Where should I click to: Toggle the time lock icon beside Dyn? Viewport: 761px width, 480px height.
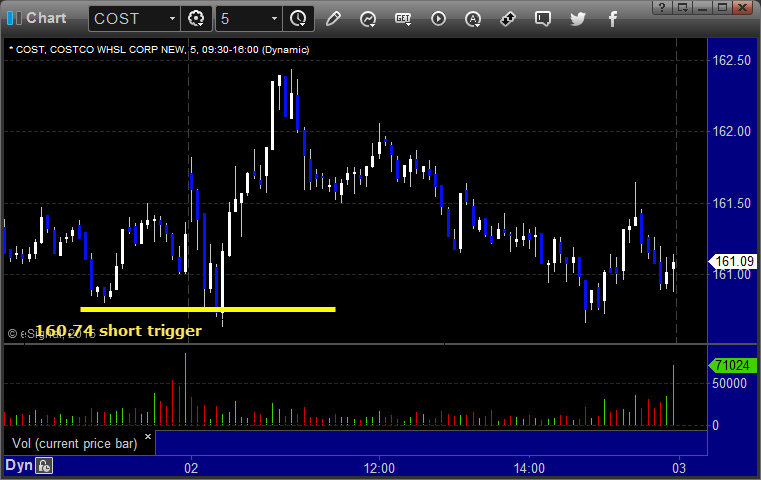coord(44,466)
